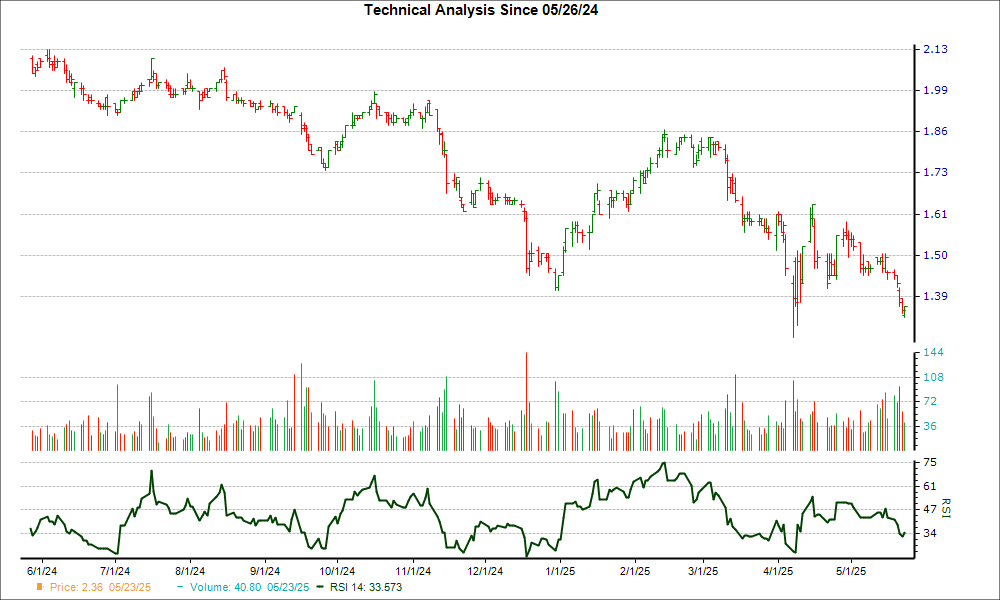Click the 47 RSI axis value

[930, 509]
